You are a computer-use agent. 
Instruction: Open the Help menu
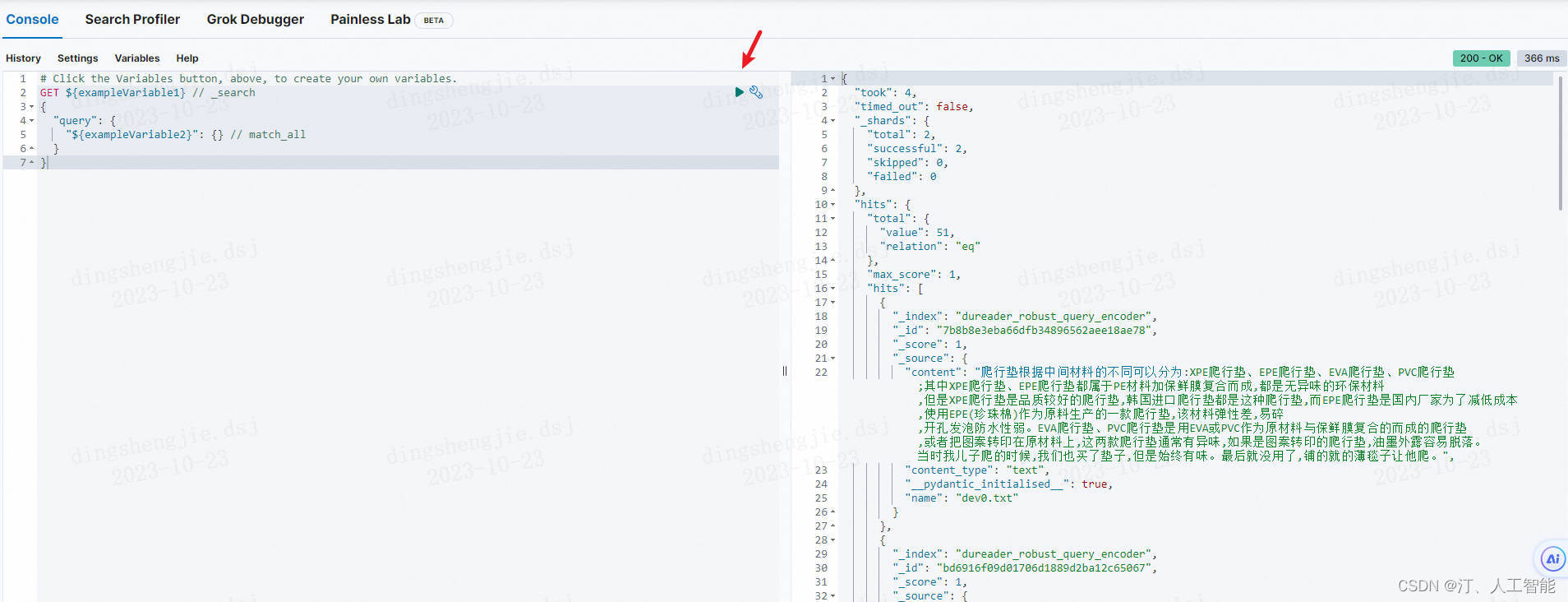point(187,58)
